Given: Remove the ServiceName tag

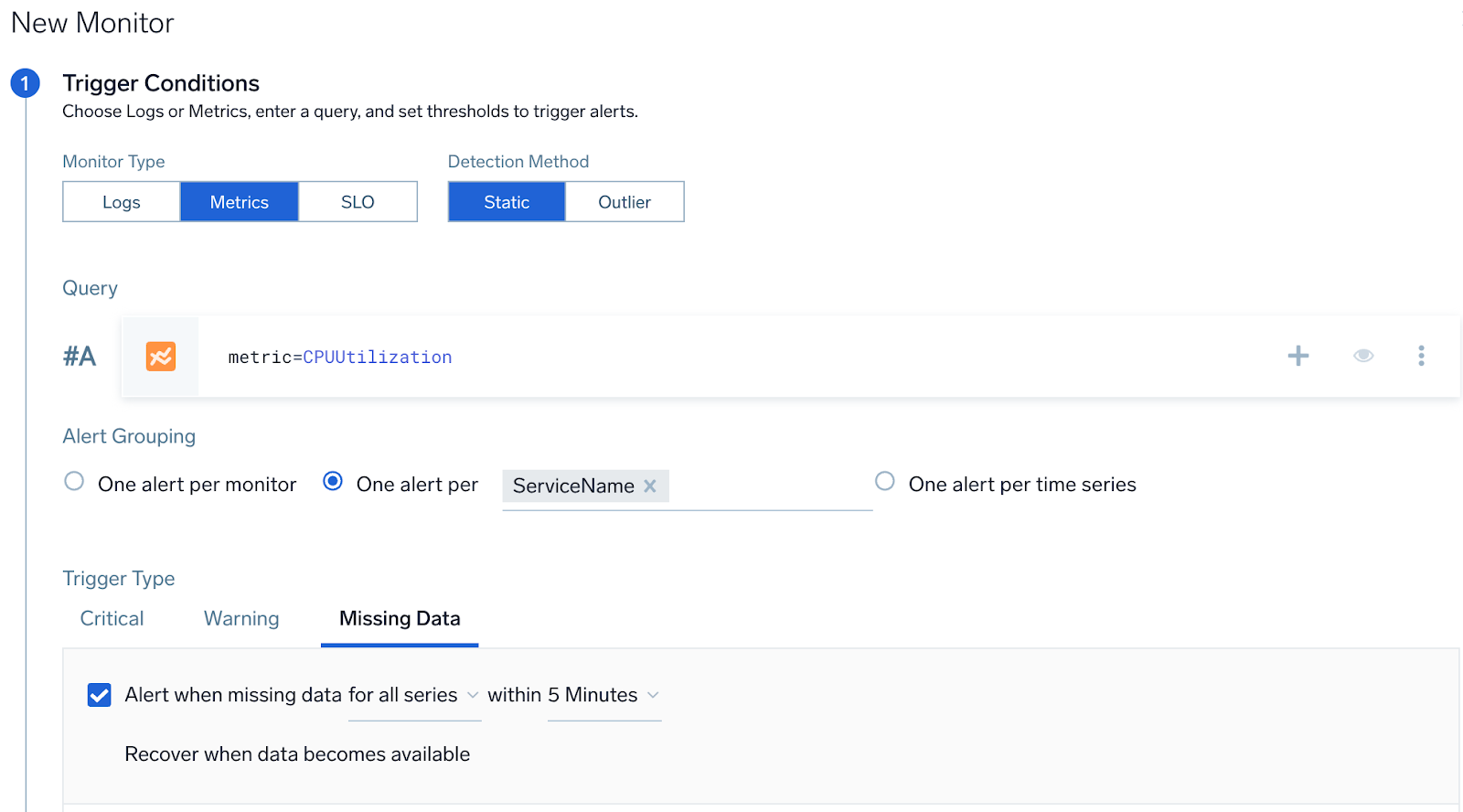Looking at the screenshot, I should click(x=650, y=486).
